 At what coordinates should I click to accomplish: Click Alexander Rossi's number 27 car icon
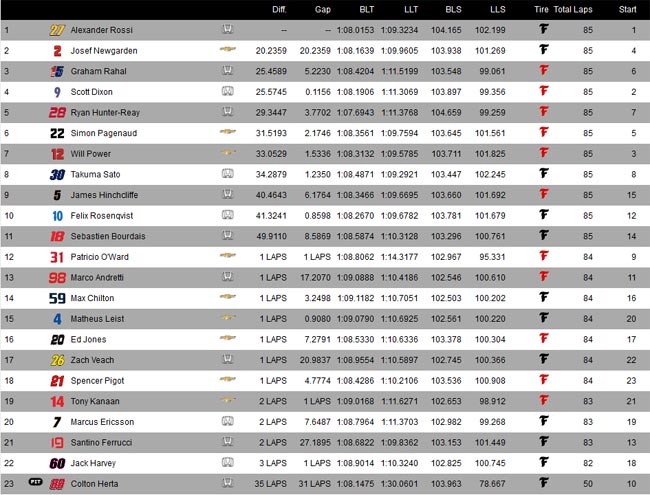click(x=57, y=30)
